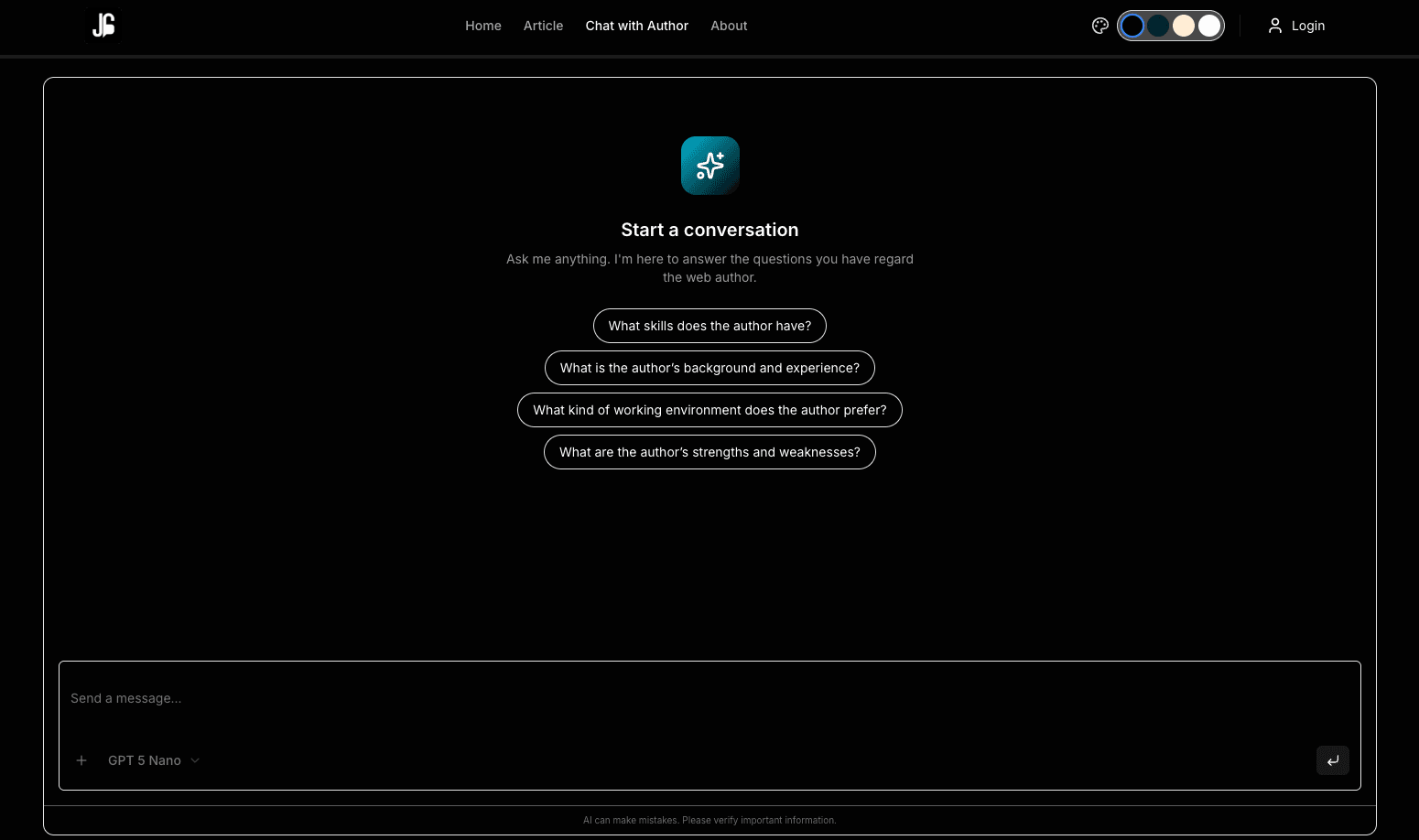This screenshot has width=1419, height=840.
Task: Select the cream theme swatch
Action: click(1184, 26)
